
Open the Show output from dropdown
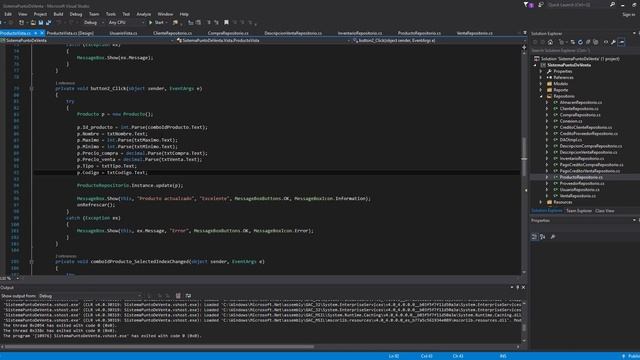click(90, 296)
